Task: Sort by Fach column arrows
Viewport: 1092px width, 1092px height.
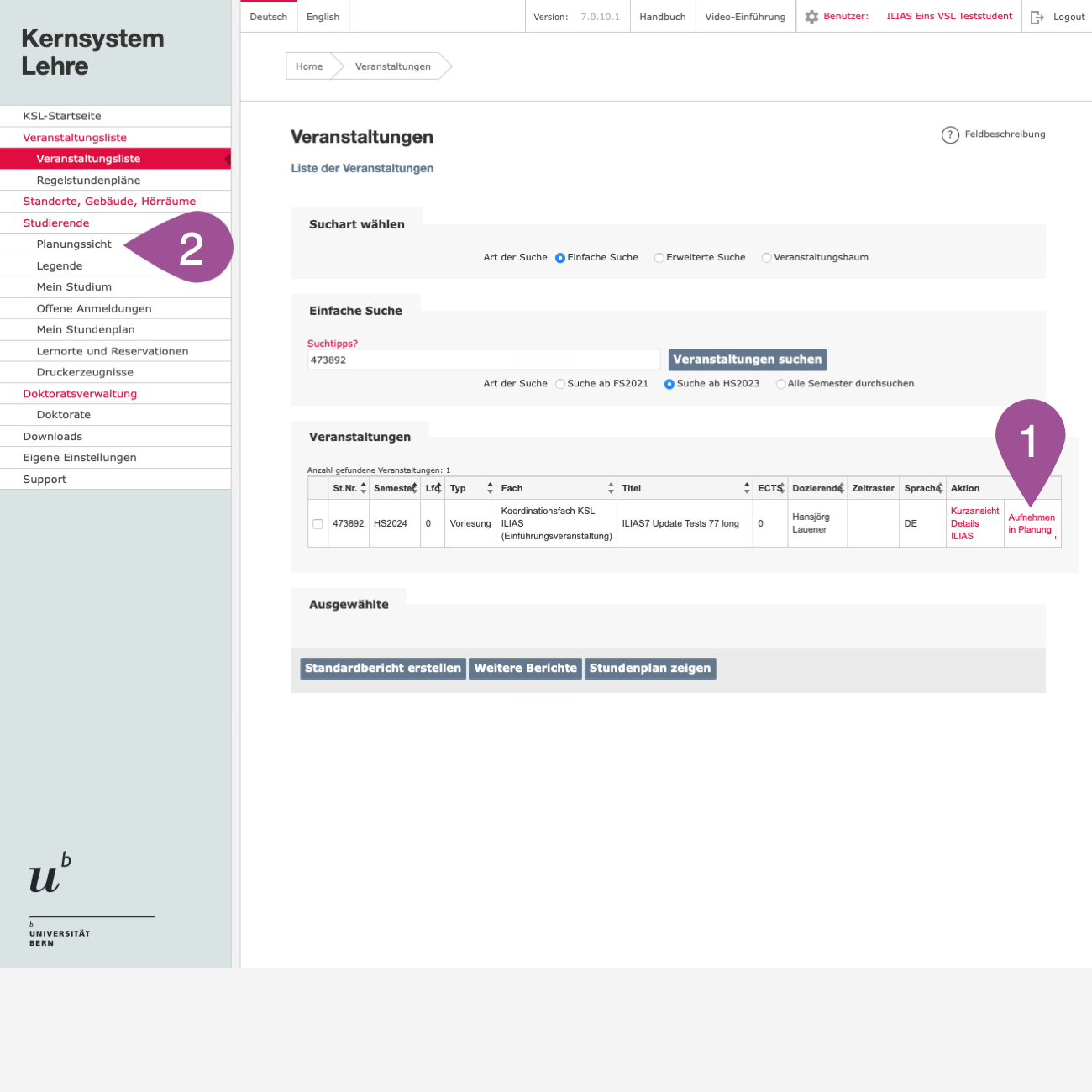Action: (611, 488)
